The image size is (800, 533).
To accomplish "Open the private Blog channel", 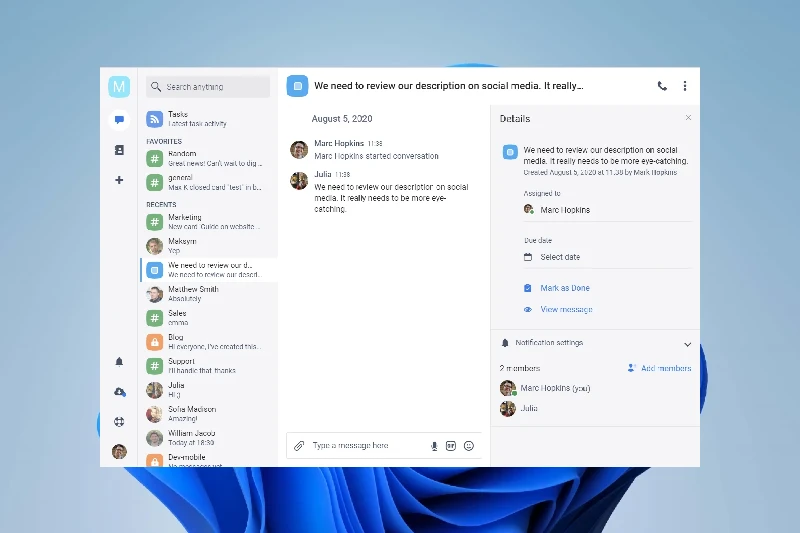I will 209,342.
